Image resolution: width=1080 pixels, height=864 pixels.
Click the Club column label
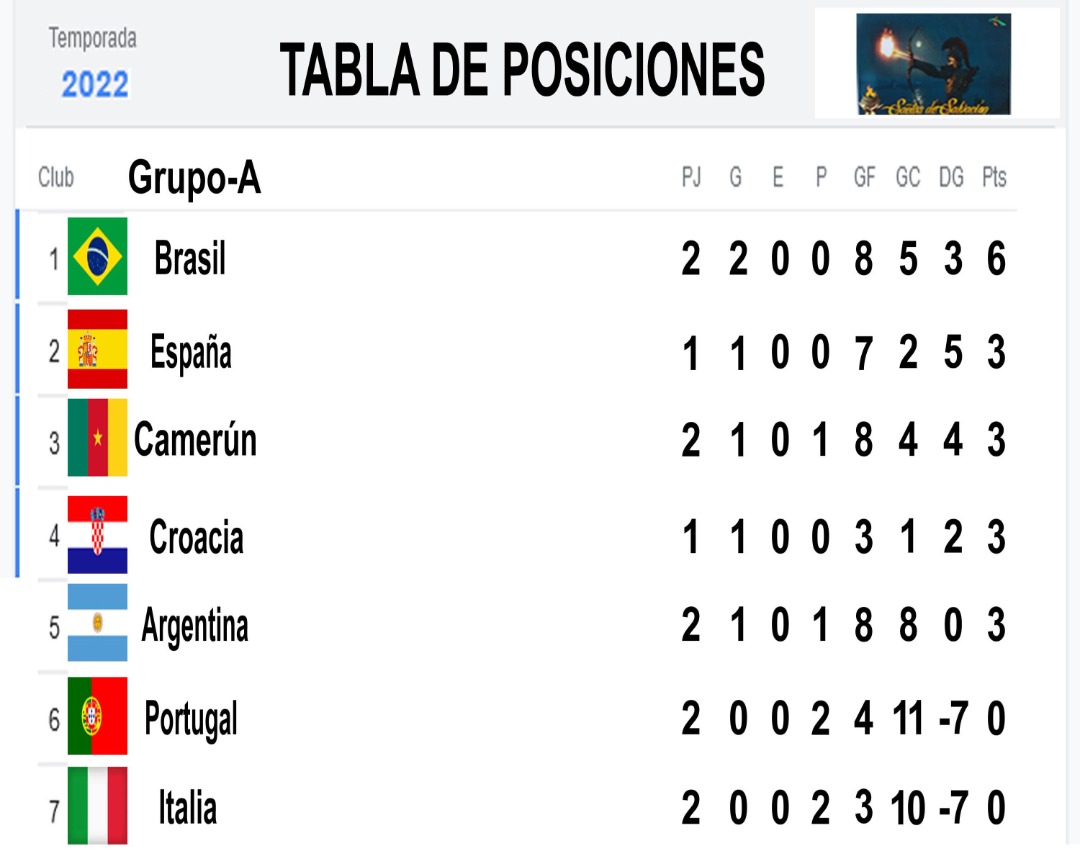[x=56, y=178]
